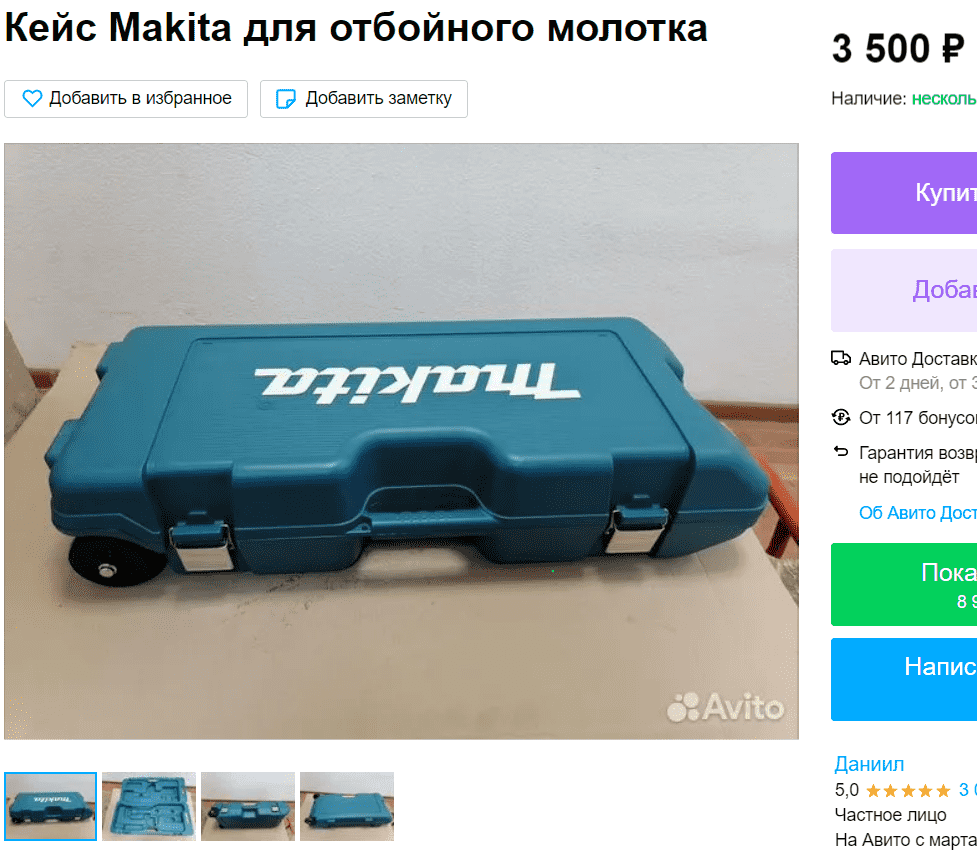Add listing to favorites with Добавить в избранное
The image size is (977, 851).
pos(126,98)
